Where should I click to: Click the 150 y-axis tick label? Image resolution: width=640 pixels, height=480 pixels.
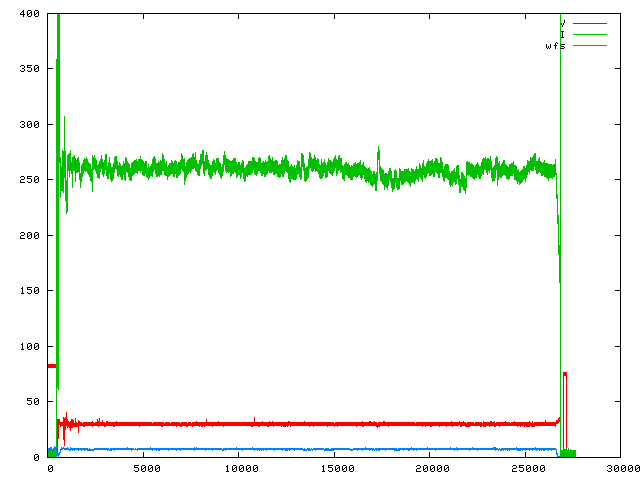[x=29, y=291]
